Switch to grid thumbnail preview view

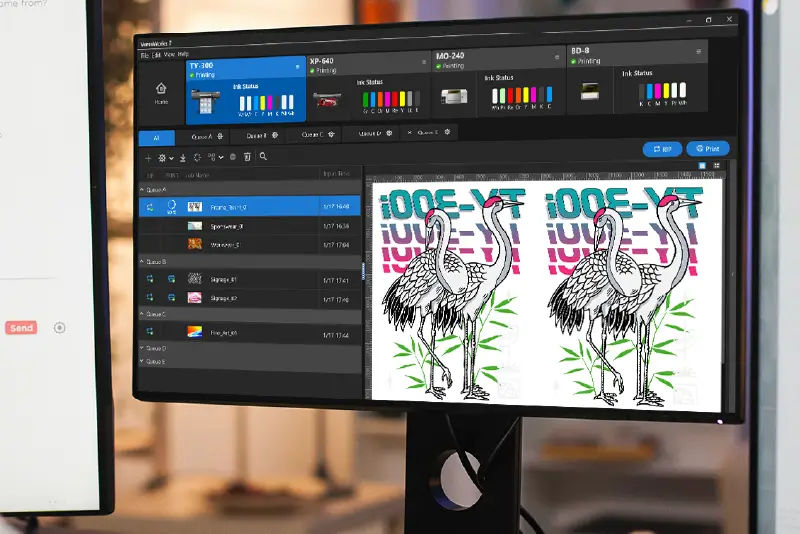tap(716, 164)
